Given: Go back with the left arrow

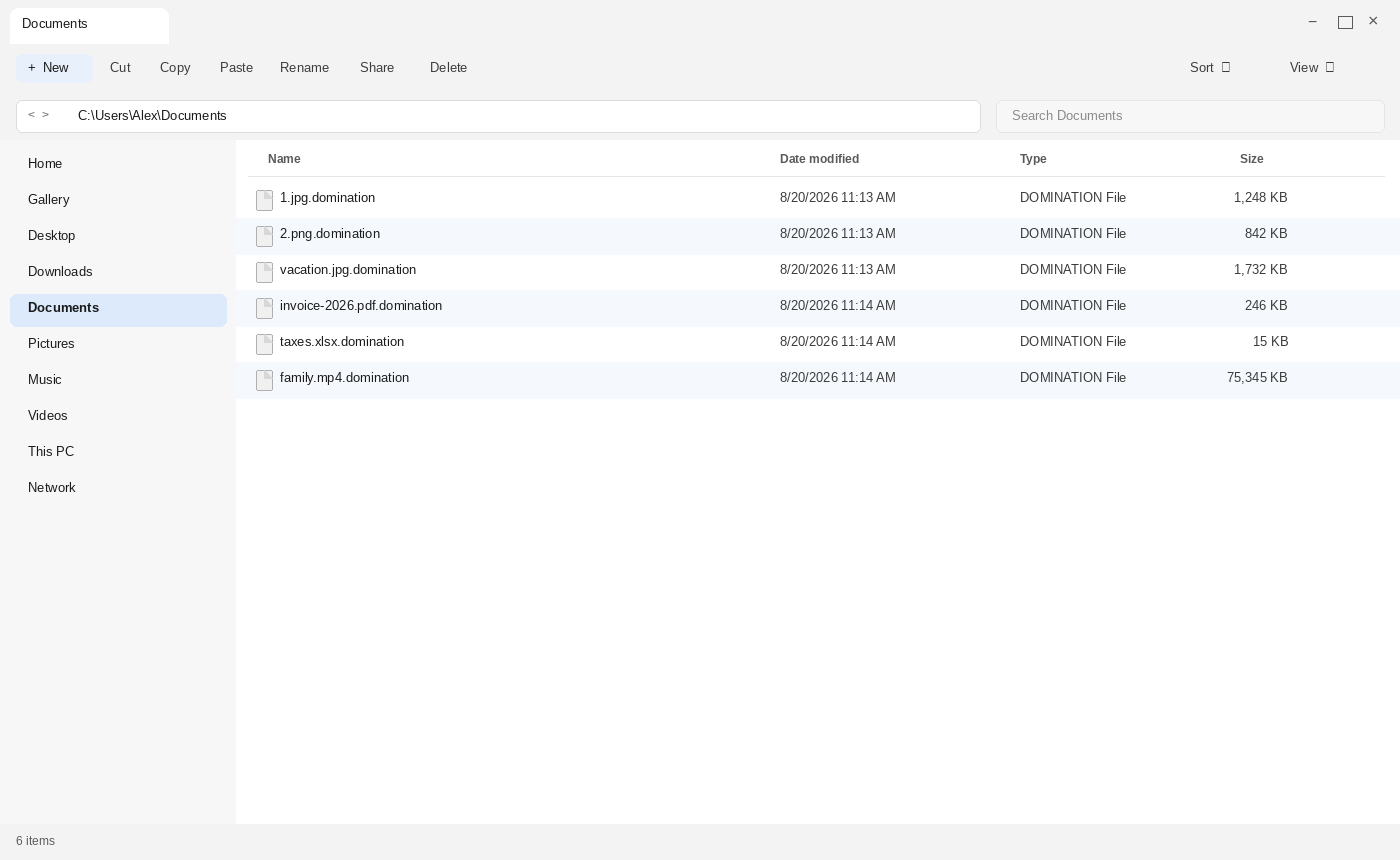Looking at the screenshot, I should pos(31,115).
